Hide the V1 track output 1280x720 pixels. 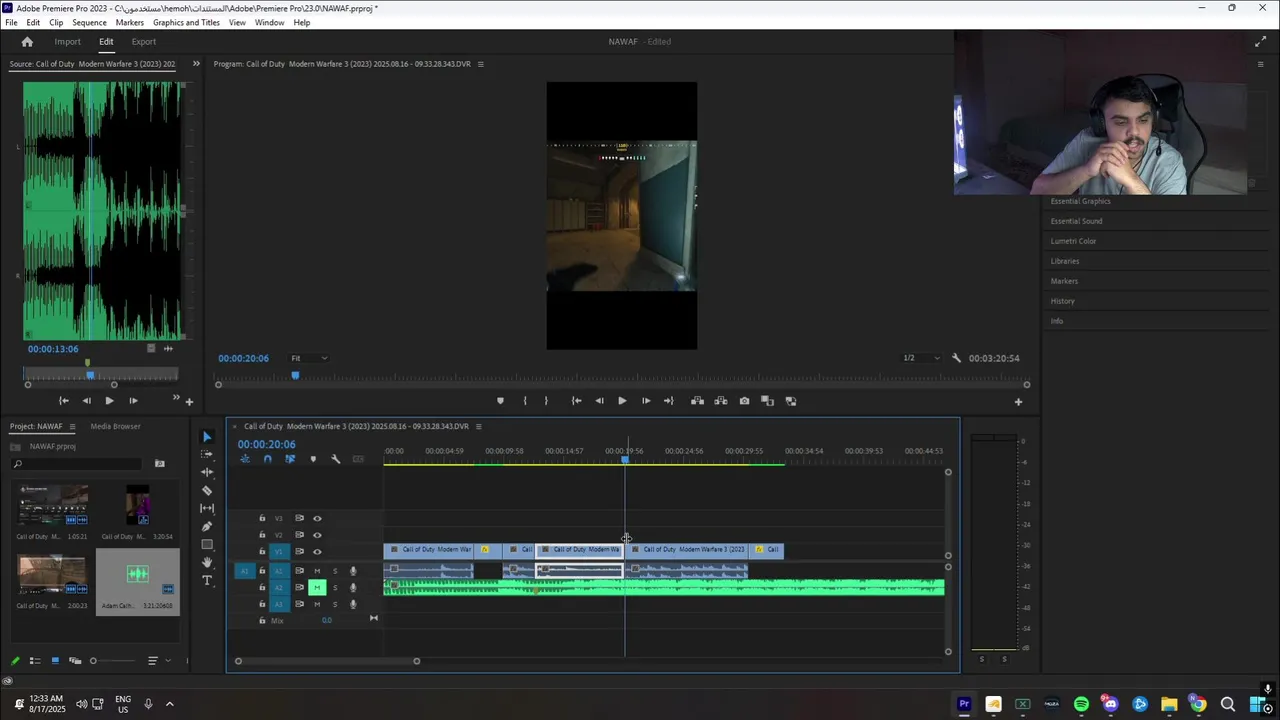coord(317,552)
